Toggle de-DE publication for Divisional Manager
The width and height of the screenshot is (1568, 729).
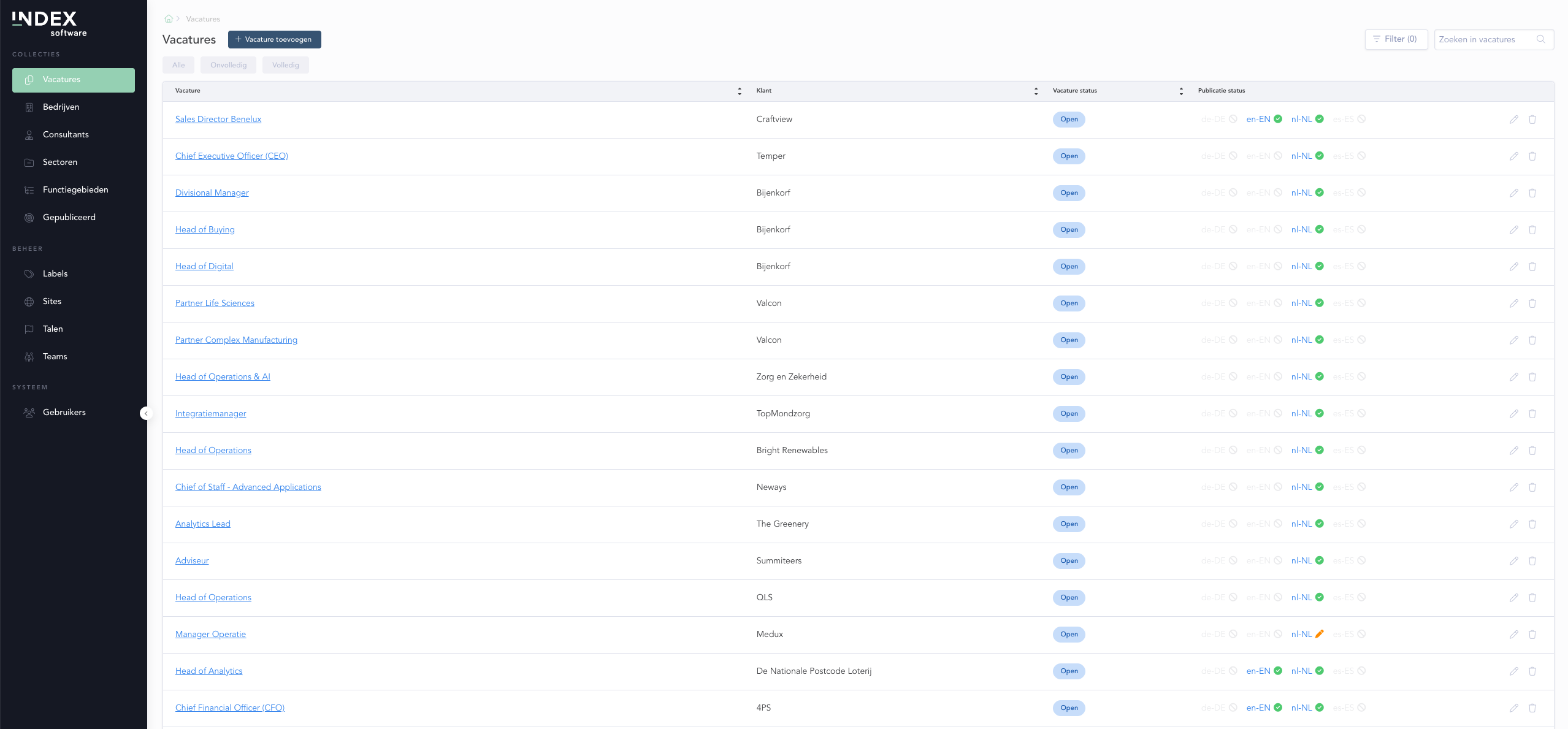[x=1218, y=193]
